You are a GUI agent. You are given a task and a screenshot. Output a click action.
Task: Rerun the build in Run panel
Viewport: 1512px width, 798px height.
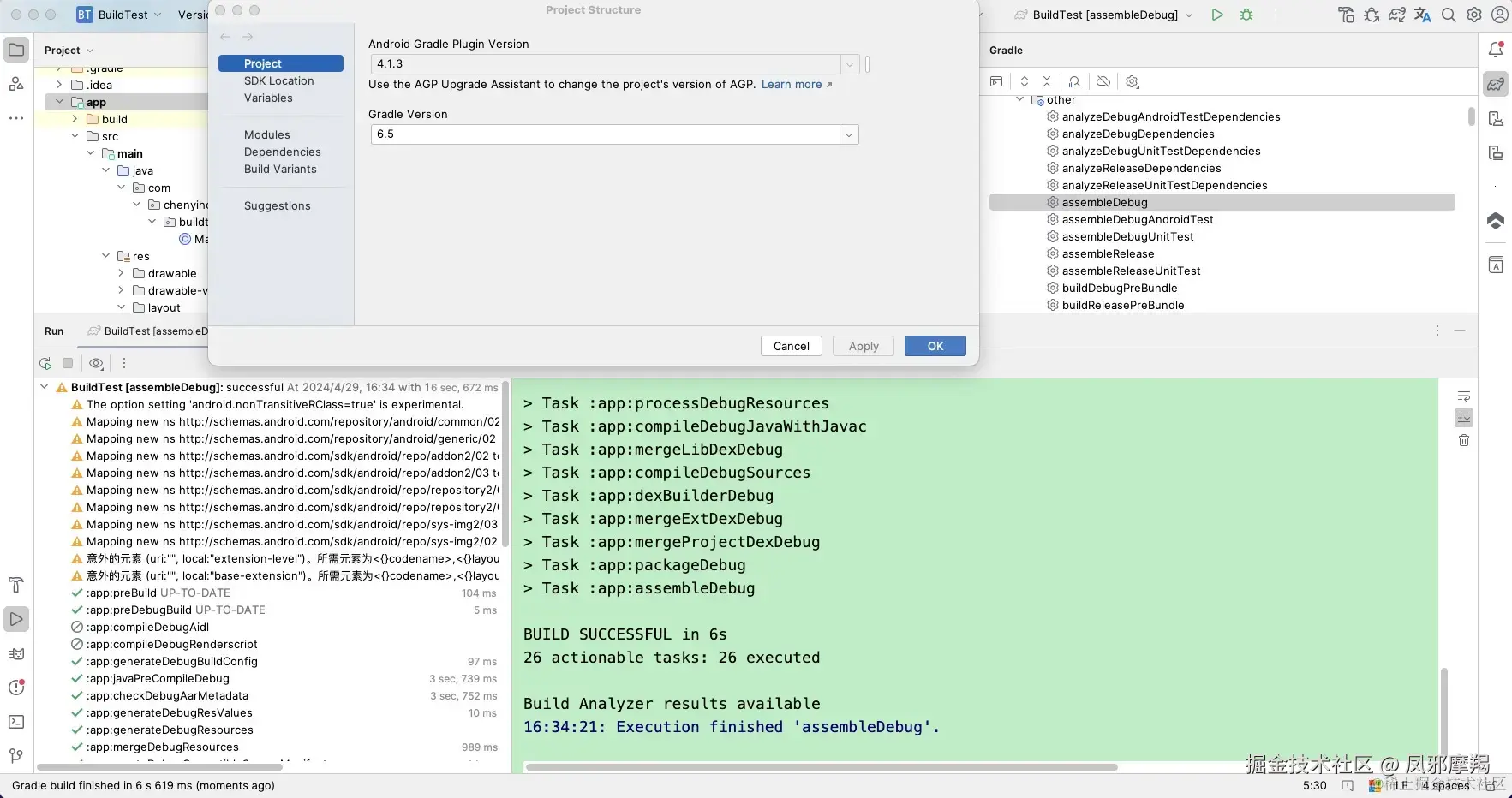(x=45, y=363)
